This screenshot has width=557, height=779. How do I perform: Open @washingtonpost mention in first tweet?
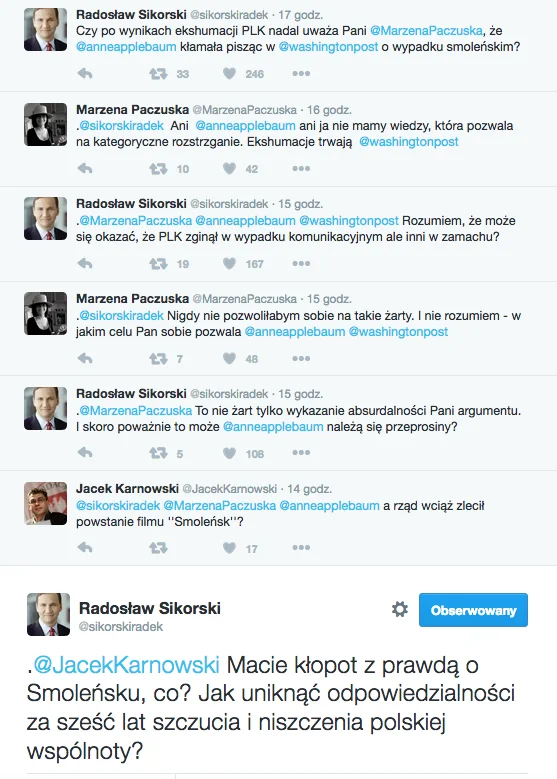pos(328,47)
